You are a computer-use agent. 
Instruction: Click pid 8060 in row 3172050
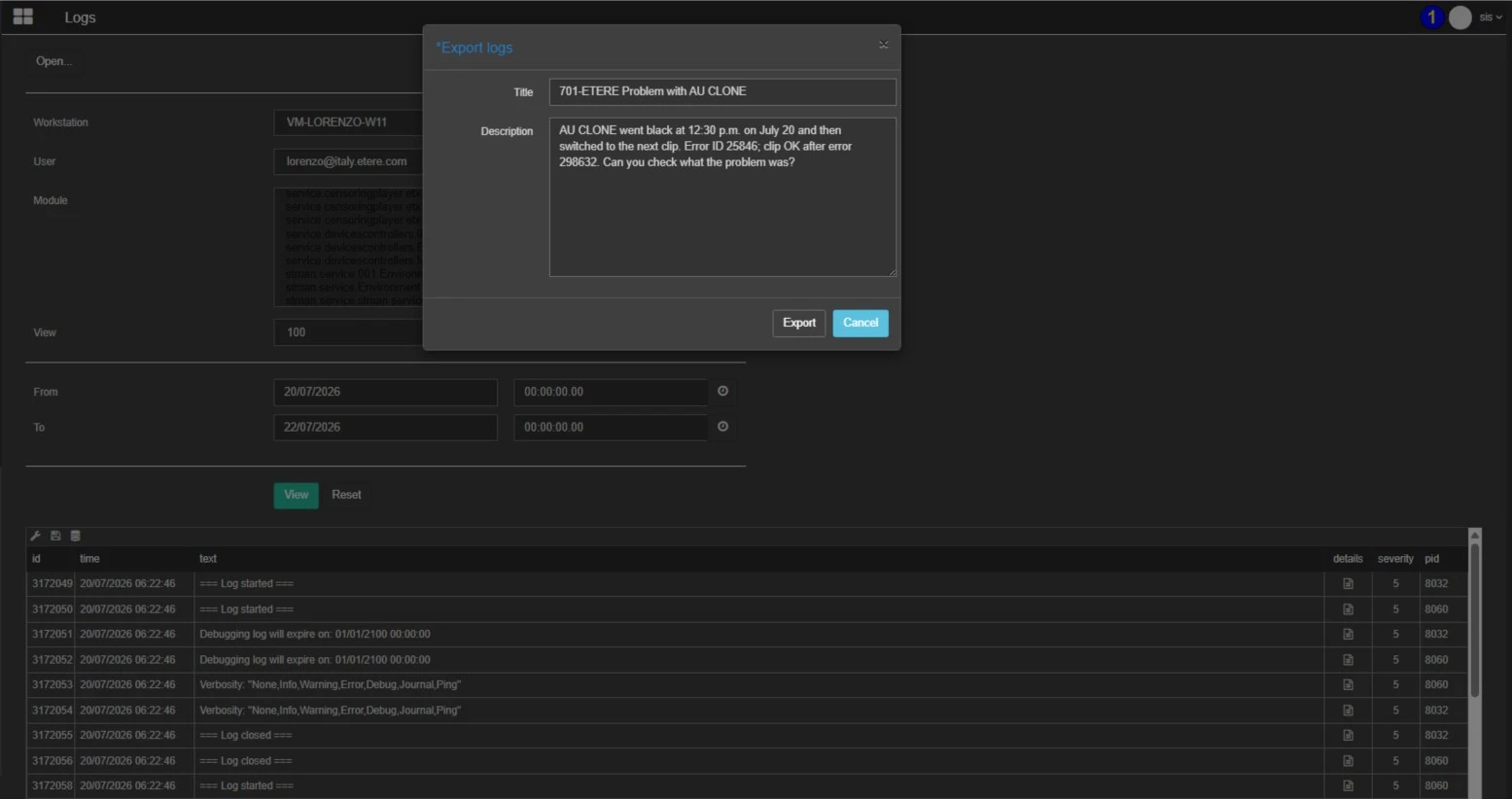click(1436, 608)
